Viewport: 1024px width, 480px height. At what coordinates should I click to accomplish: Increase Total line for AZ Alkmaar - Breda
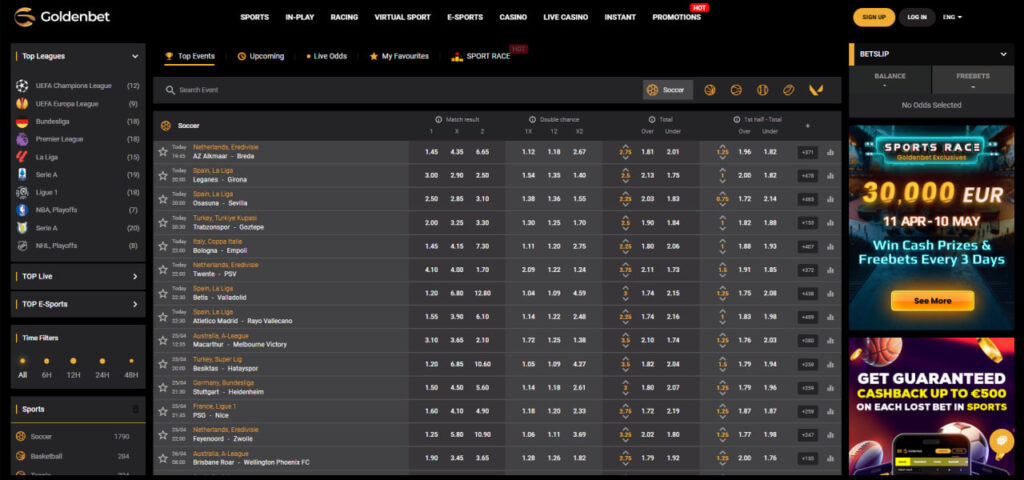point(625,146)
